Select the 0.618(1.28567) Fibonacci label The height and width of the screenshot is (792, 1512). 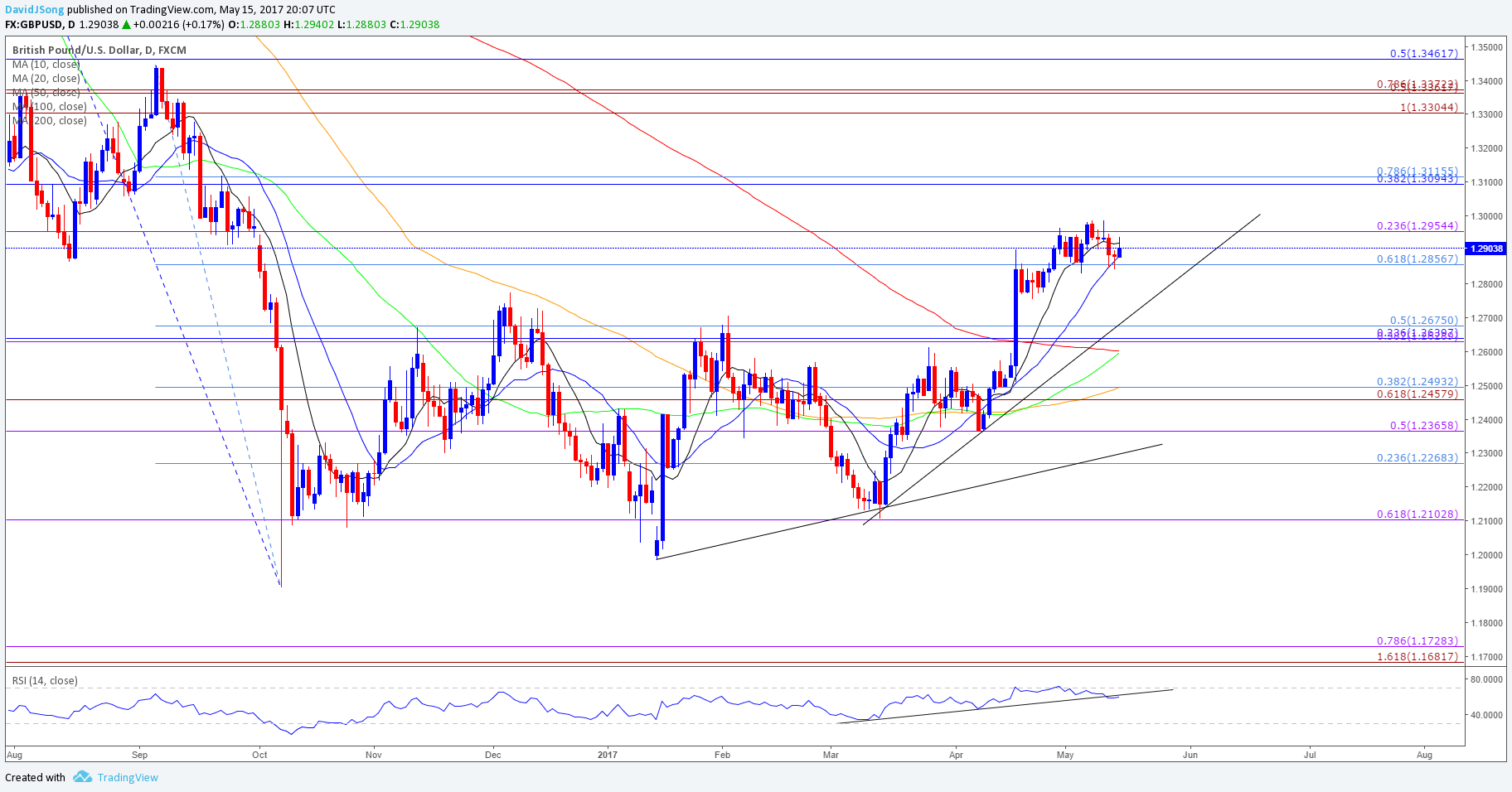tap(1417, 258)
